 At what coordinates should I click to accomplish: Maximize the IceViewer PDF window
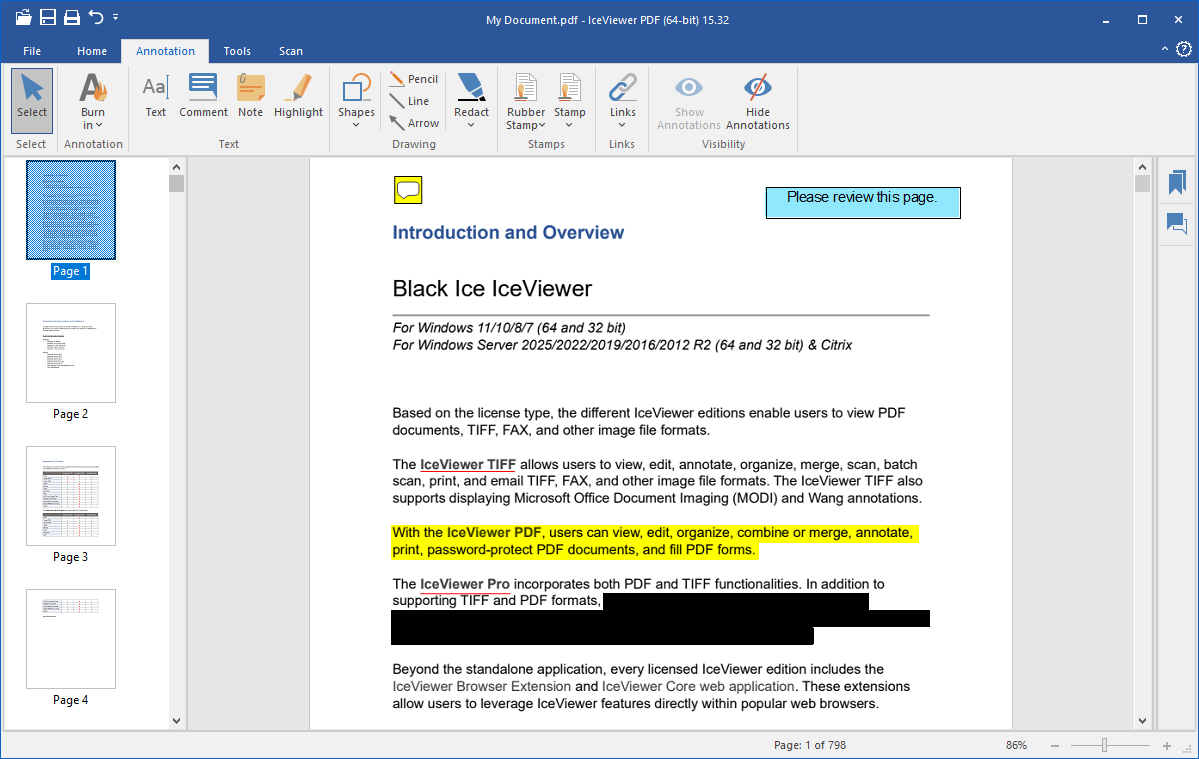coord(1142,20)
